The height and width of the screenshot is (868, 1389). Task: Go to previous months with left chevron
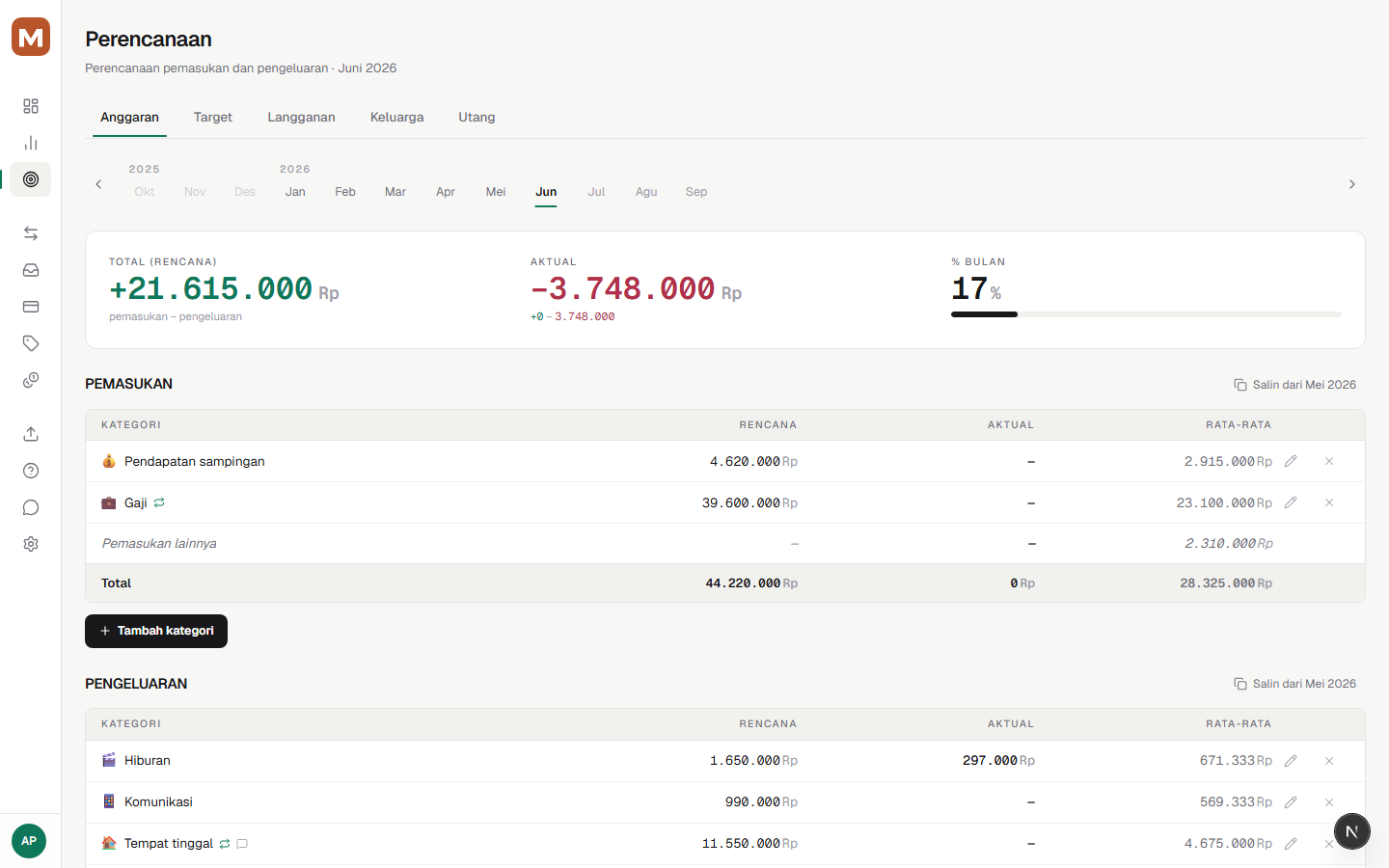98,184
